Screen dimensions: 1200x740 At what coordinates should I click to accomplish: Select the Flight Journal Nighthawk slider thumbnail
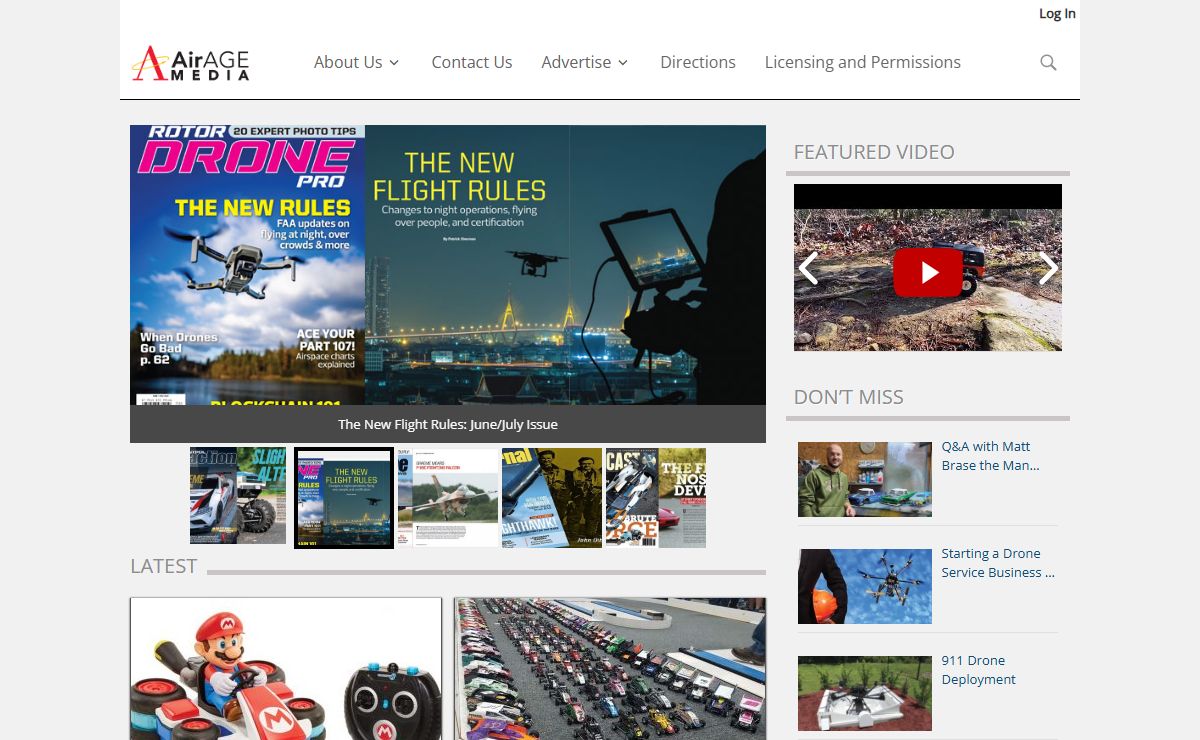pos(552,497)
